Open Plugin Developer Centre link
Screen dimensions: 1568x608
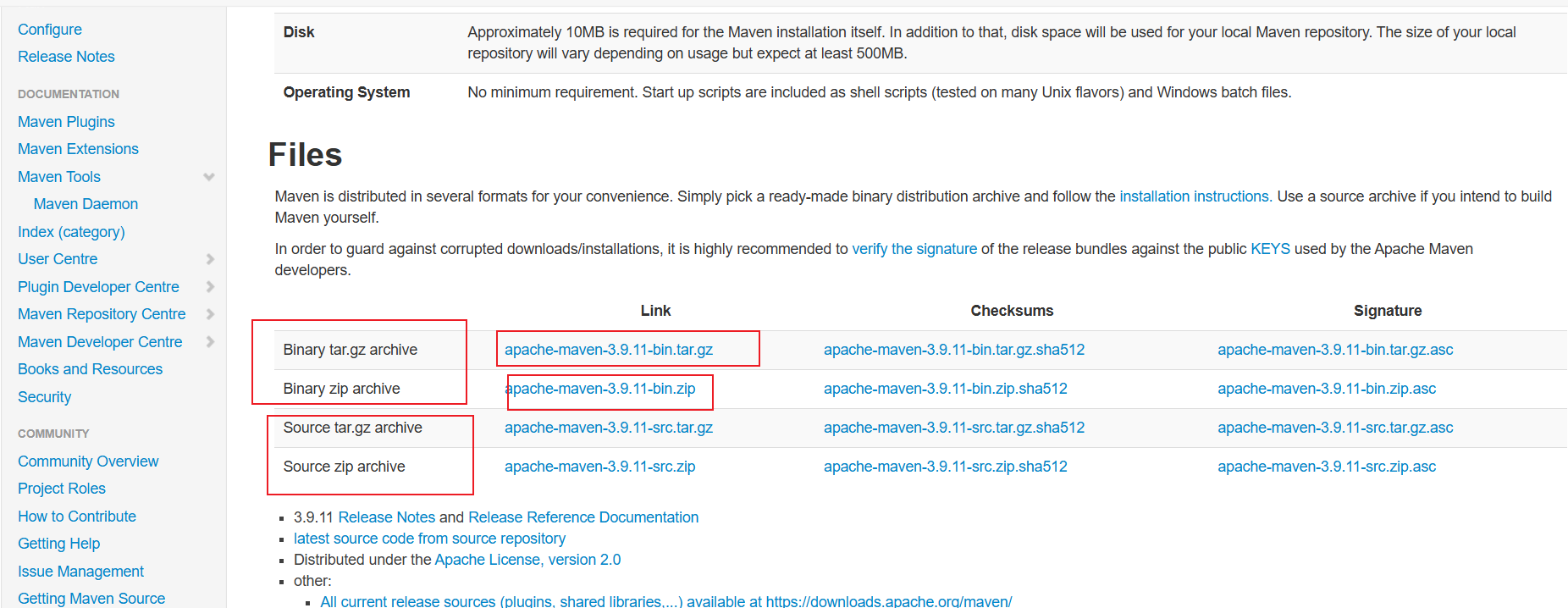tap(98, 287)
